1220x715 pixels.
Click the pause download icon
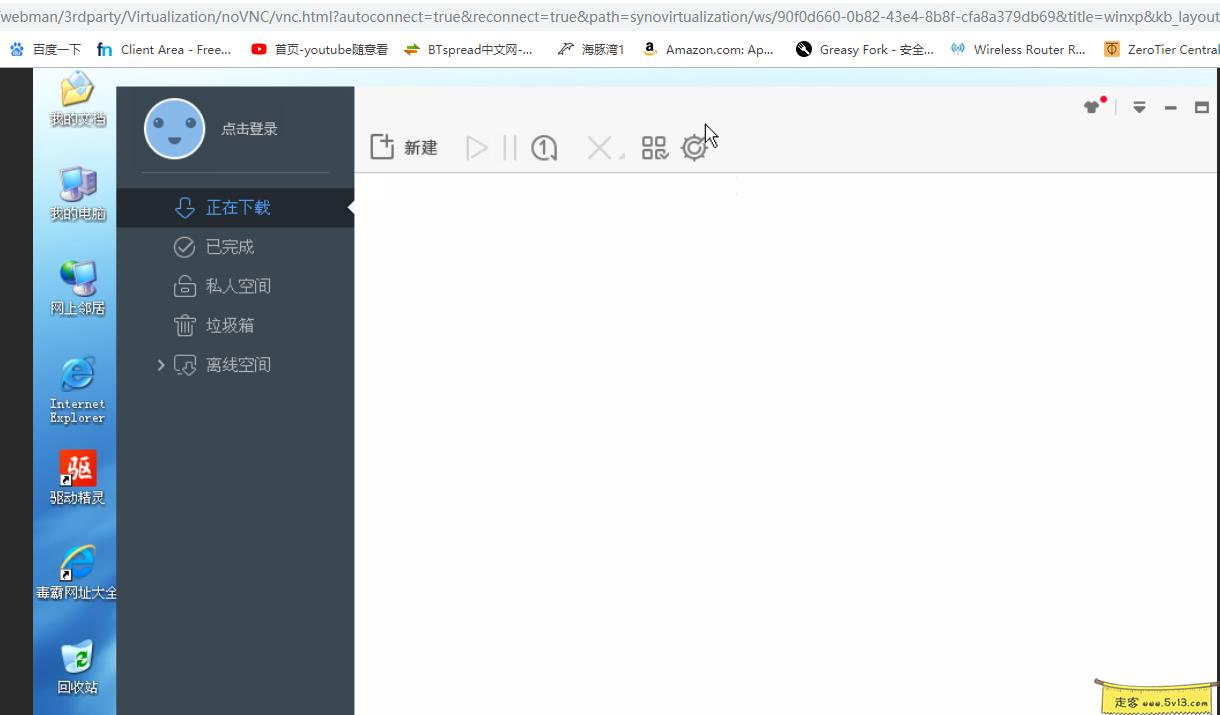pyautogui.click(x=510, y=148)
